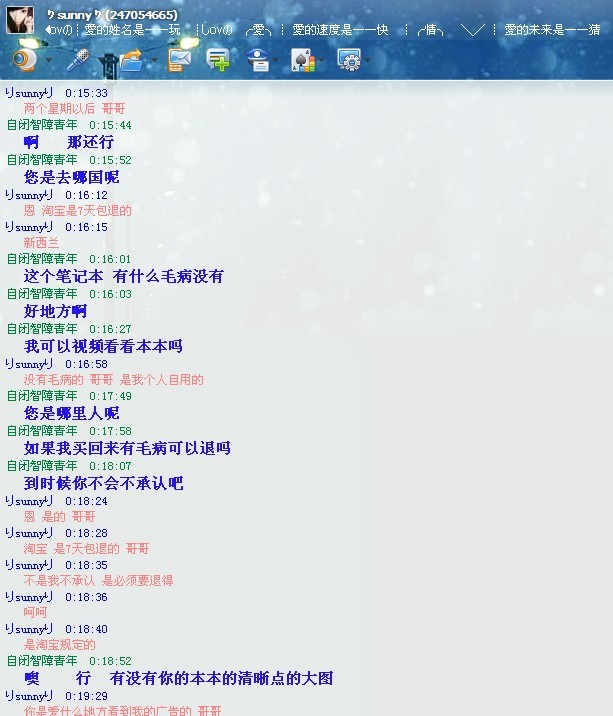Viewport: 613px width, 716px height.
Task: Click sender name 自闭智障青年 at 0:18:52
Action: pos(42,661)
